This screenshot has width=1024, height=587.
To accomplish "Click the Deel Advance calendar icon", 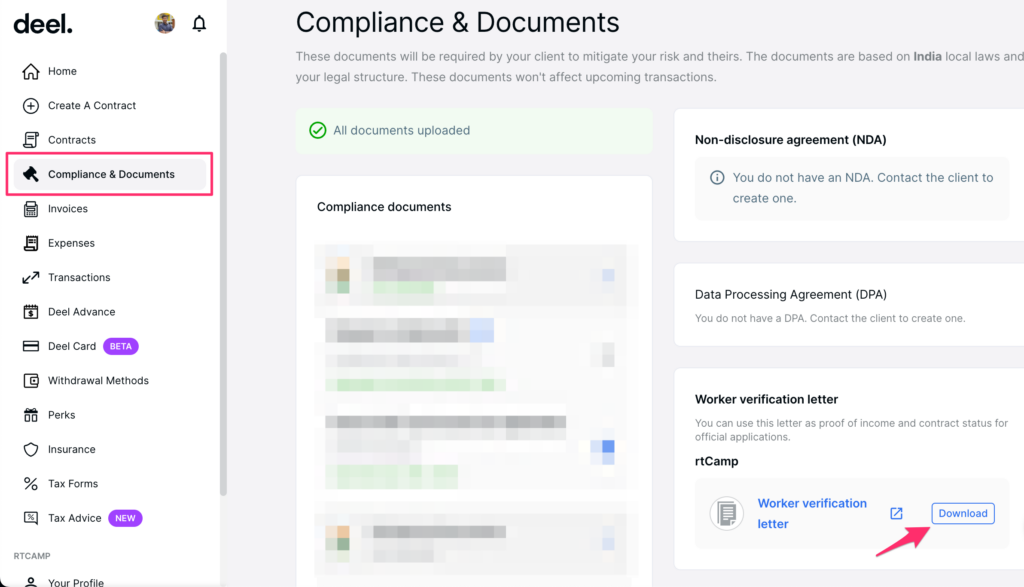I will coord(31,312).
